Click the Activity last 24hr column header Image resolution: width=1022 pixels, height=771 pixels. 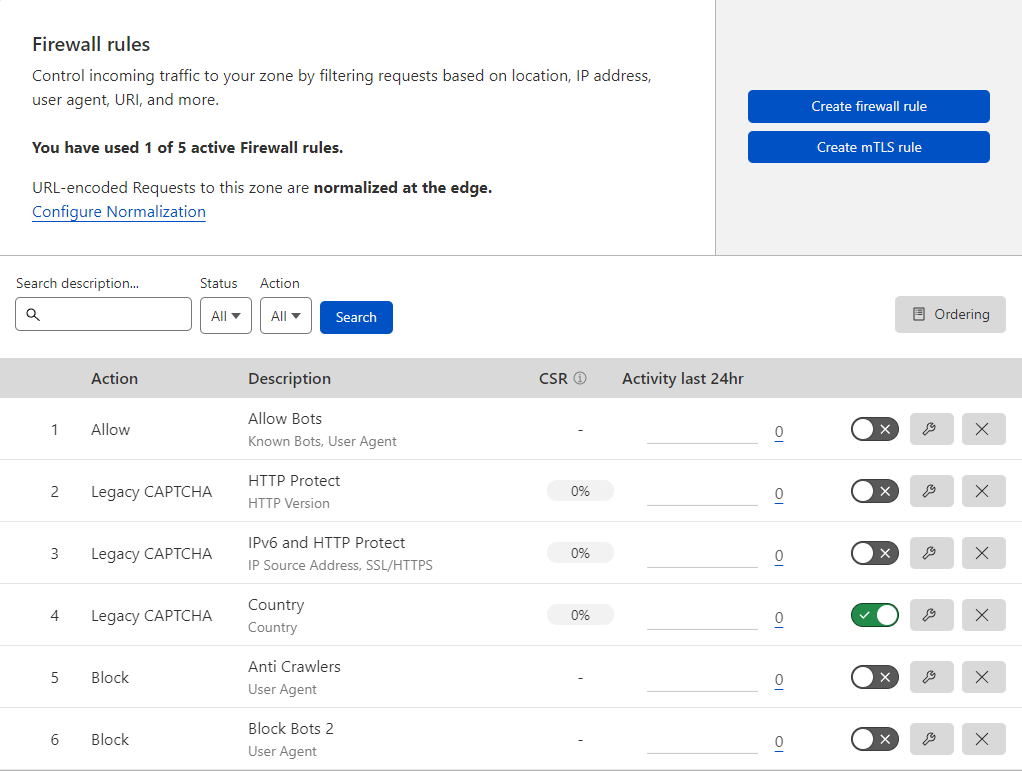tap(682, 379)
